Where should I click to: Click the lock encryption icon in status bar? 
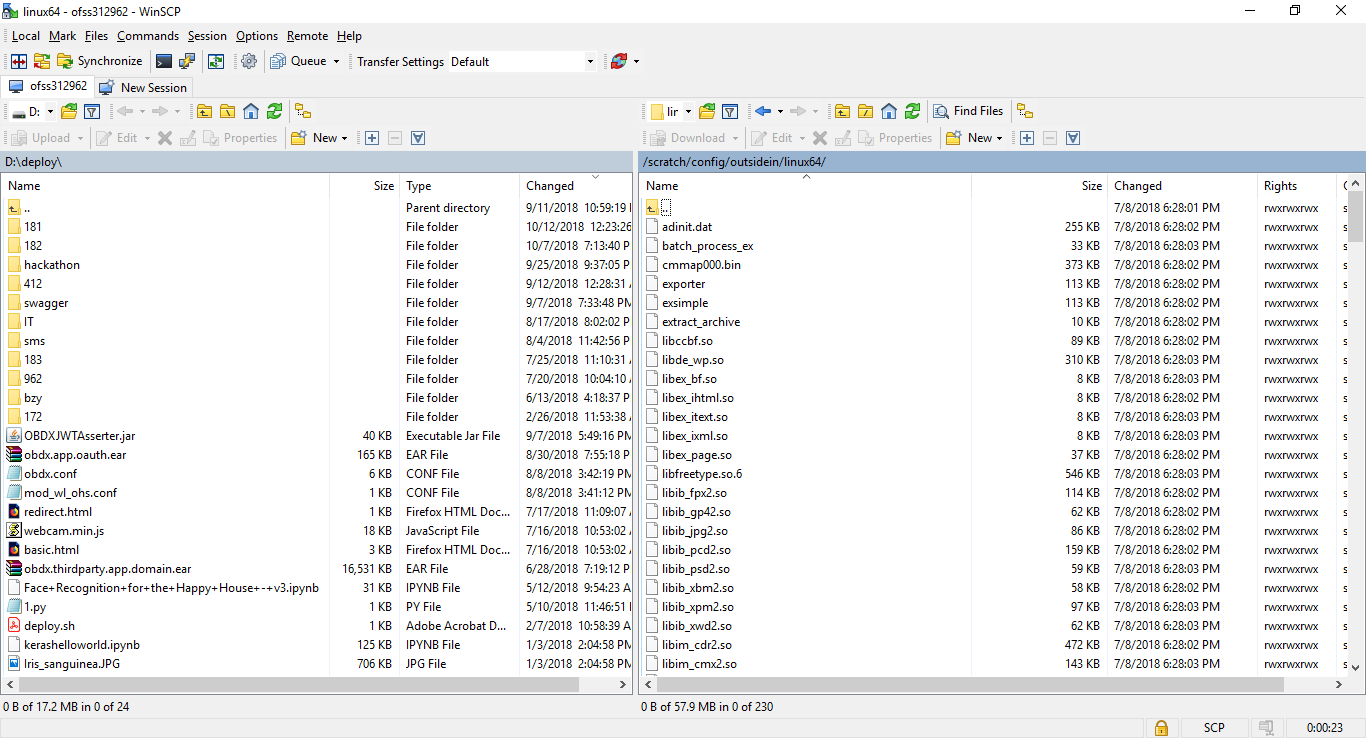point(1161,728)
